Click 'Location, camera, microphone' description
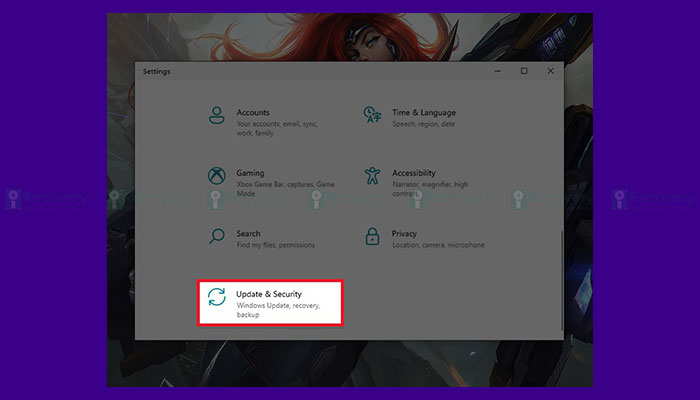Image resolution: width=700 pixels, height=400 pixels. coord(438,245)
